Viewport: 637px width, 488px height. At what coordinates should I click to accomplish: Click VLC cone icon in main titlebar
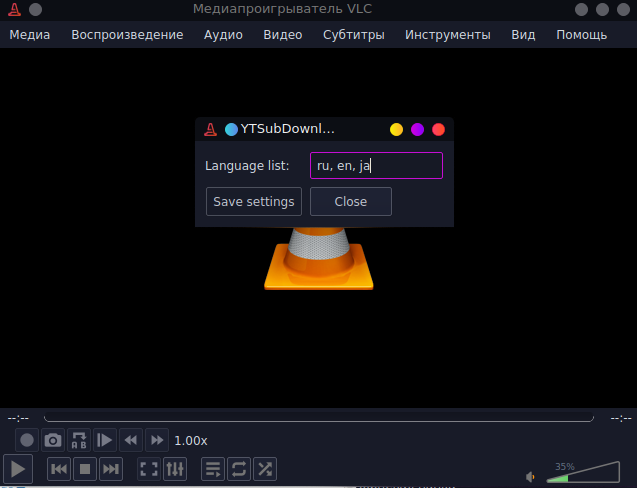(x=15, y=9)
